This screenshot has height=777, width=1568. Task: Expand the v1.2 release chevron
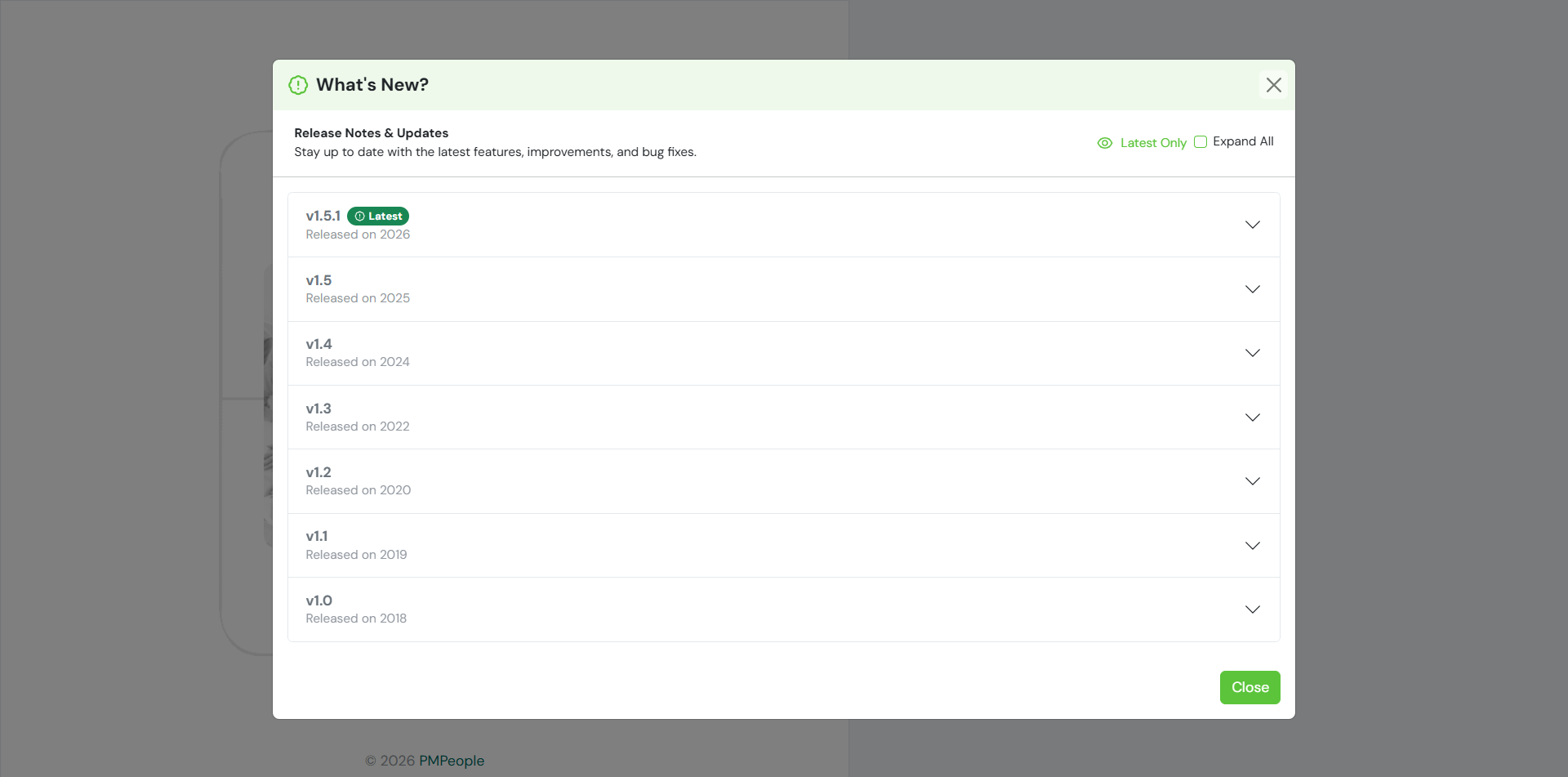point(1252,481)
